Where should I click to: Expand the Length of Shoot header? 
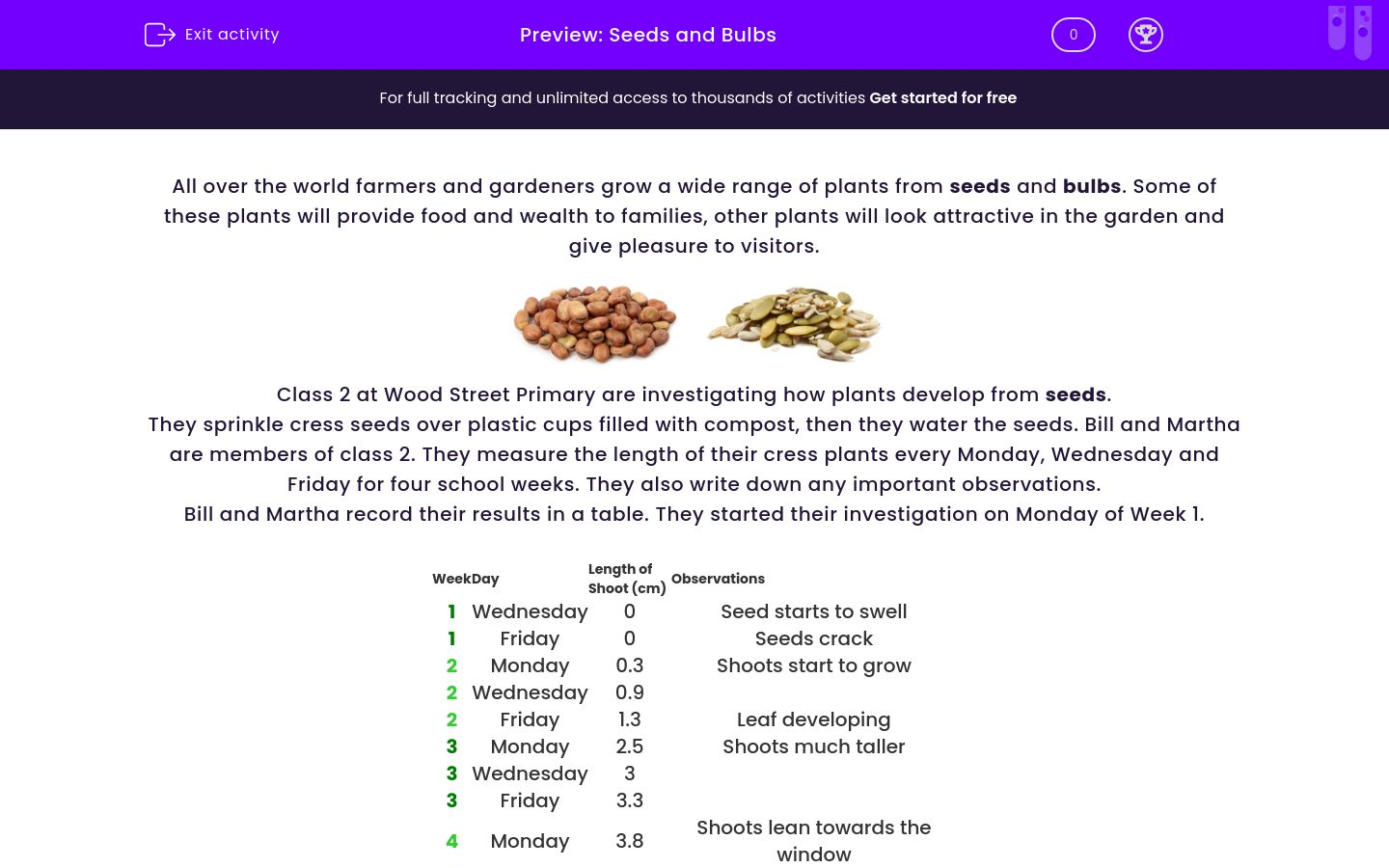[627, 579]
